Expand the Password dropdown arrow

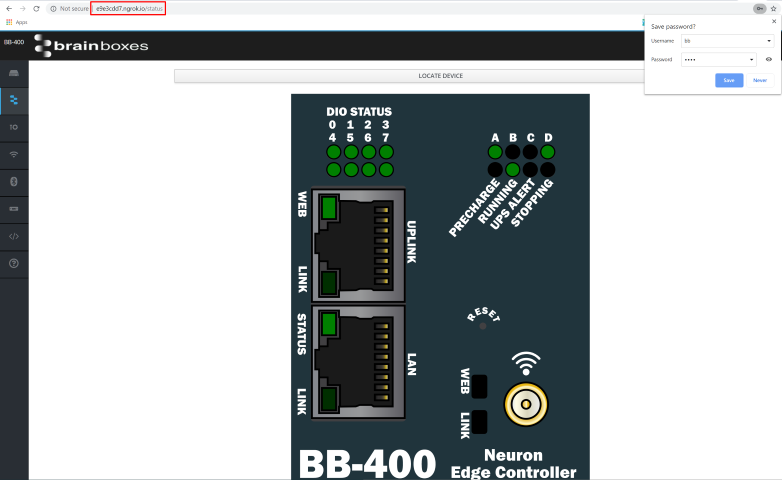pos(751,59)
